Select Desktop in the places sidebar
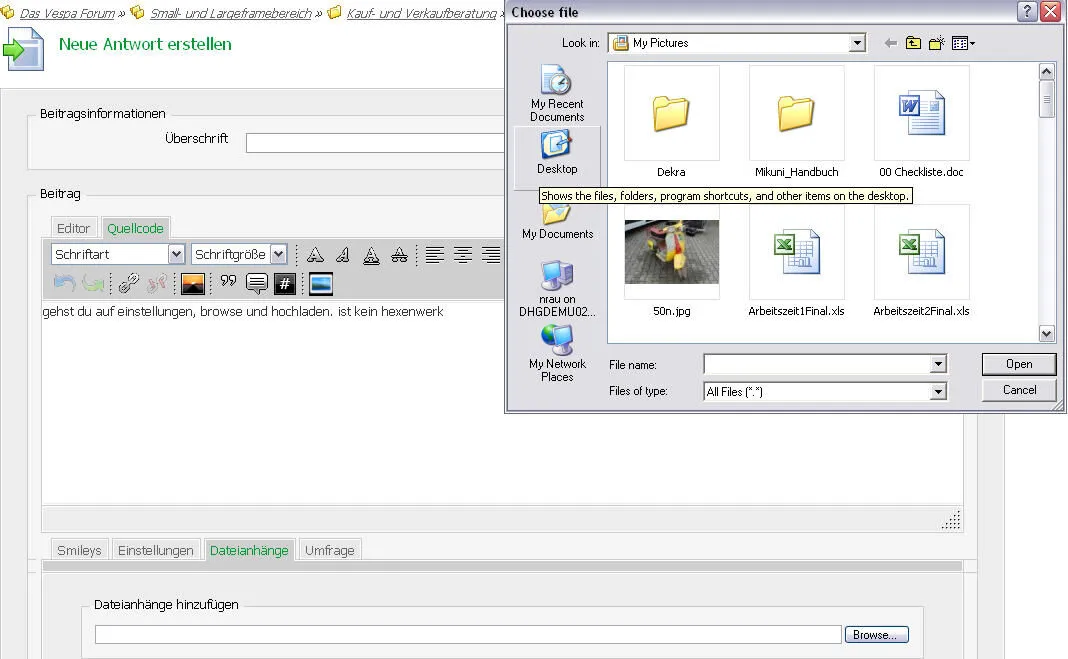This screenshot has height=659, width=1068. [x=557, y=153]
